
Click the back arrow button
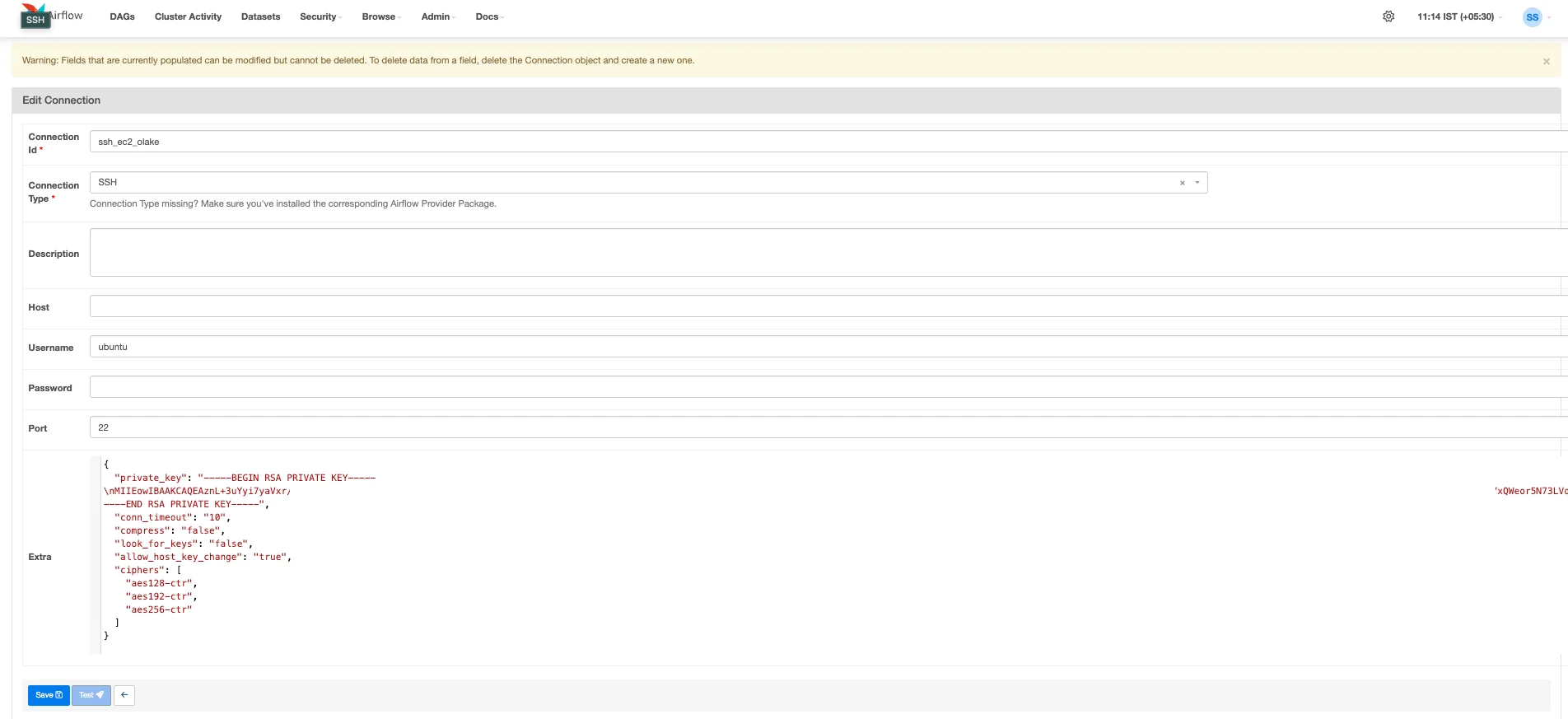(124, 695)
